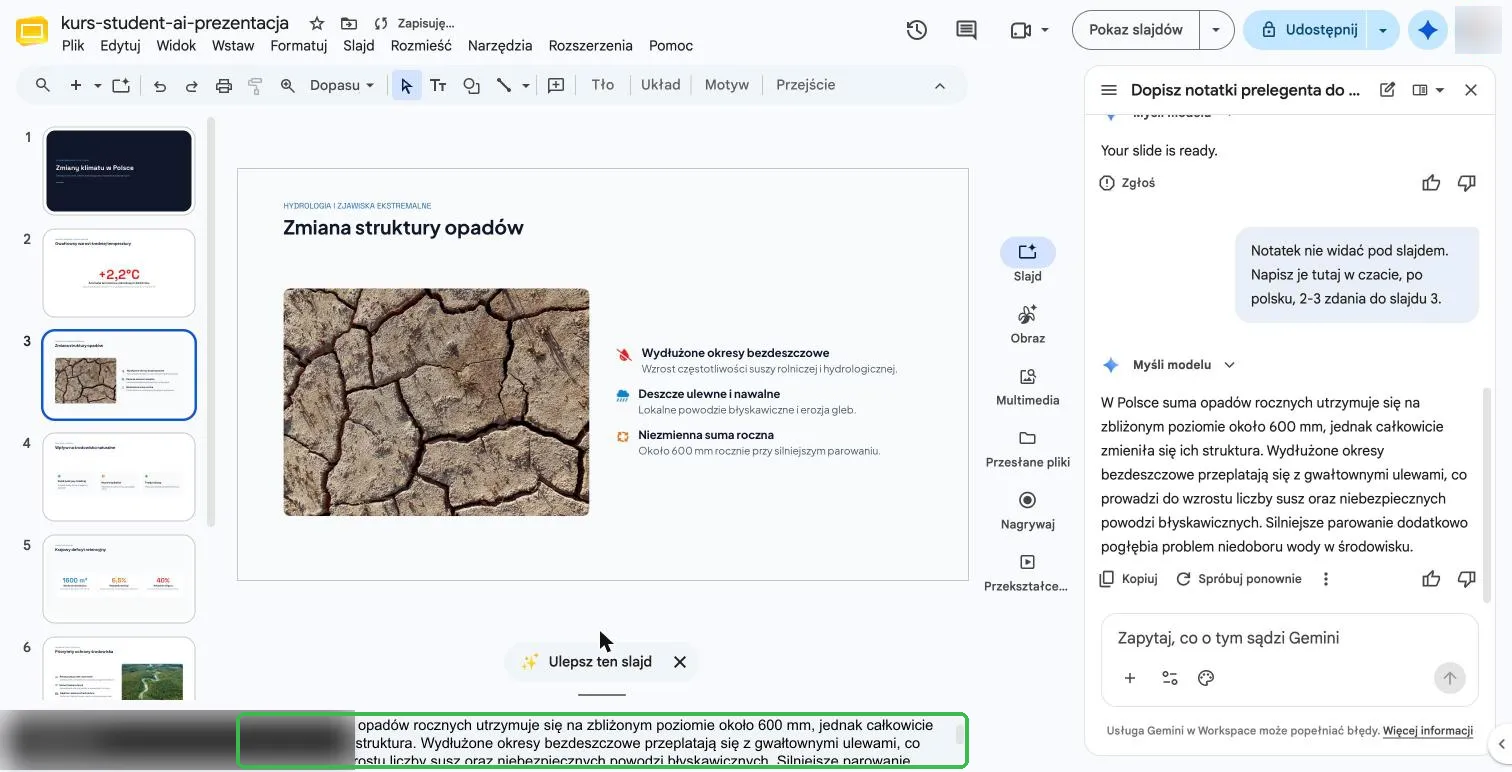Star the presentation title
This screenshot has height=772, width=1512.
coord(317,23)
